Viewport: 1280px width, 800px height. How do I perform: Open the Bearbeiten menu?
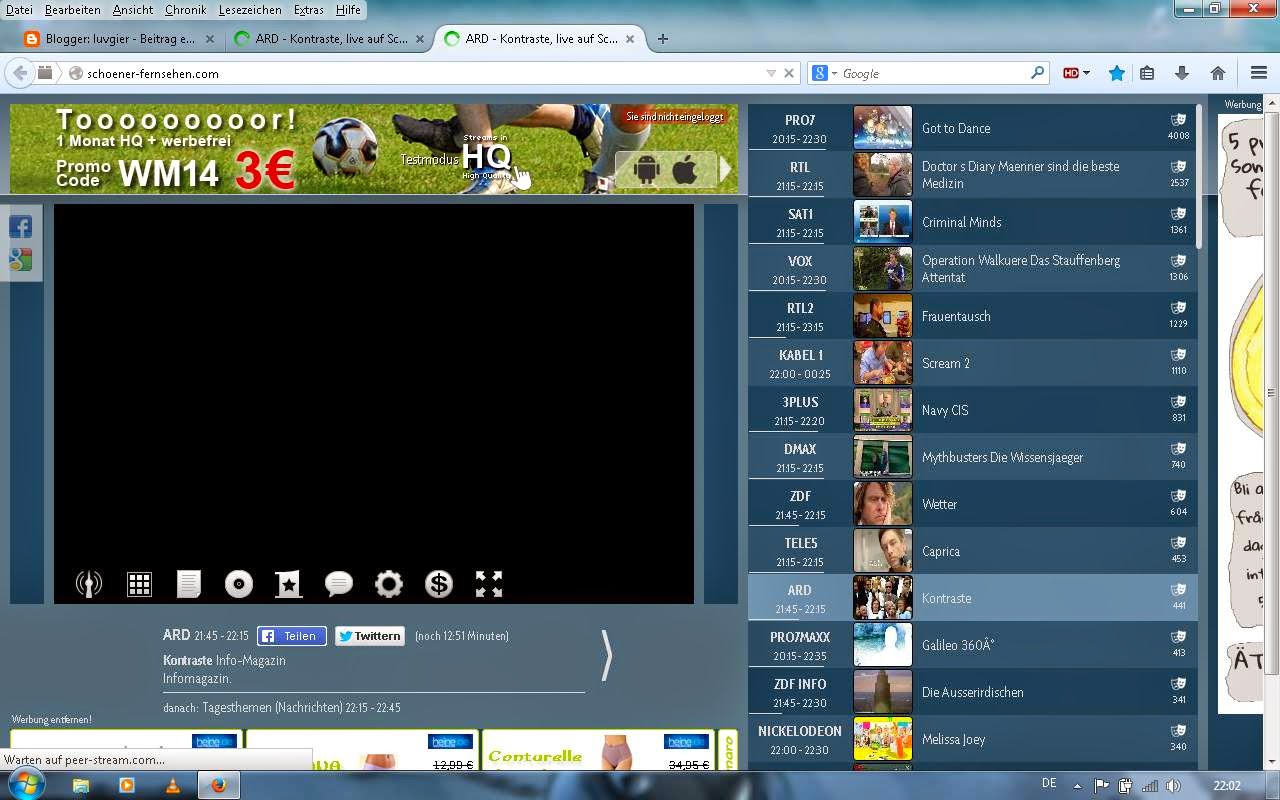tap(73, 10)
